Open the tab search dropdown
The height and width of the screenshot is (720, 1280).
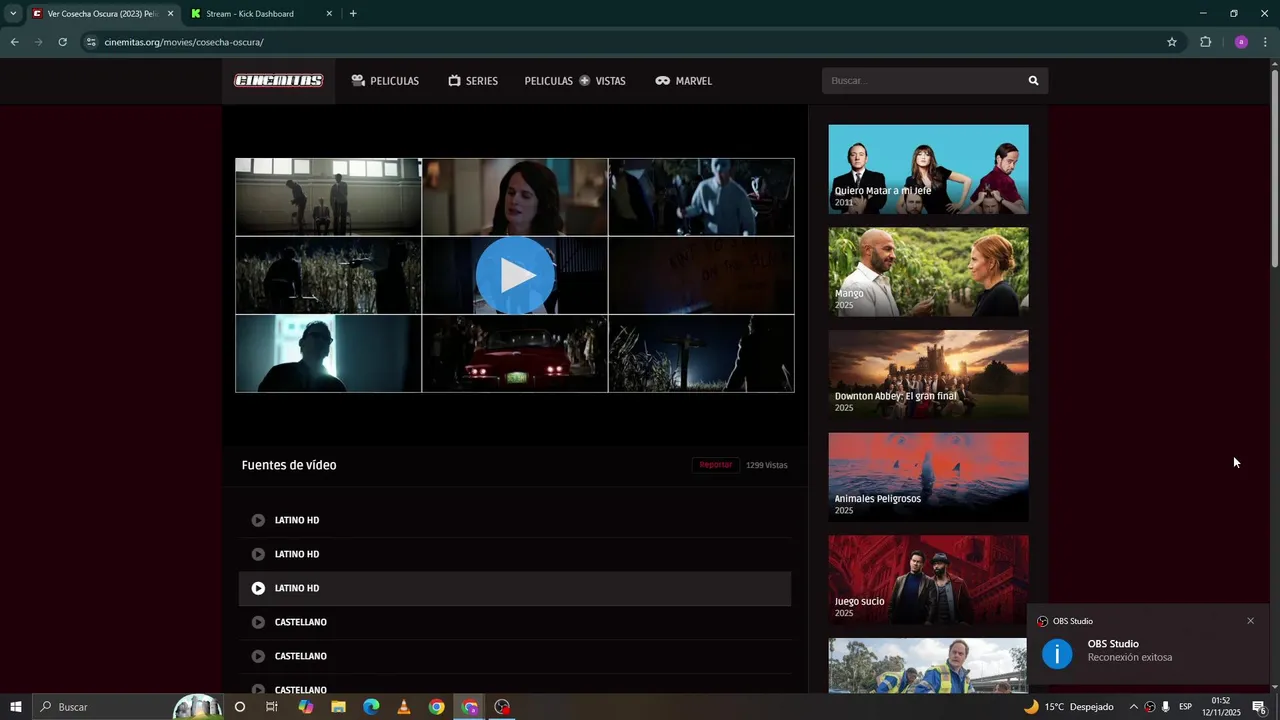click(13, 14)
